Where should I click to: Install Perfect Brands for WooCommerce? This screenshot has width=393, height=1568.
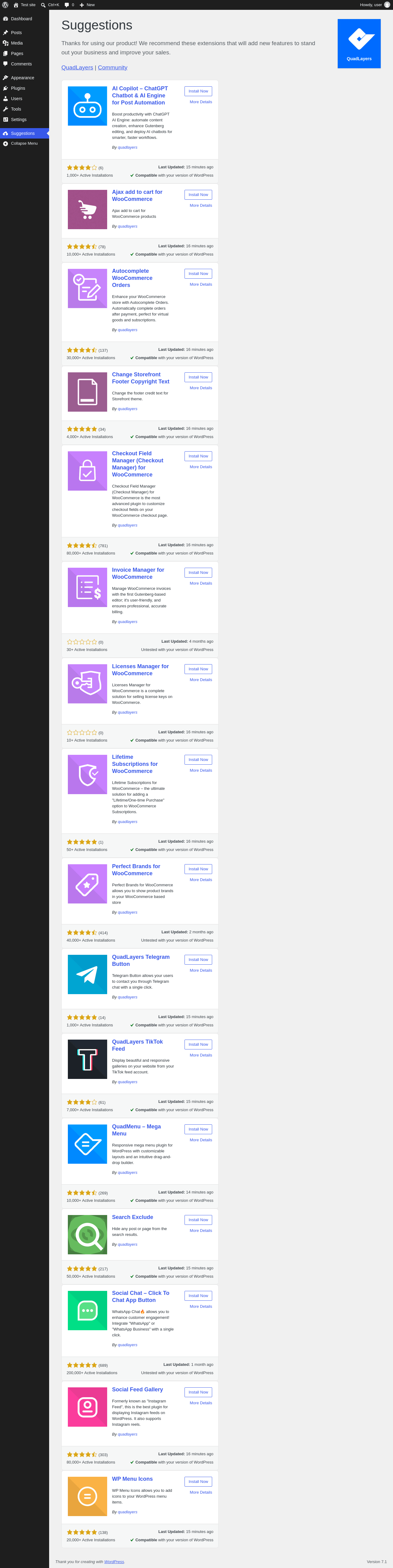(x=198, y=869)
